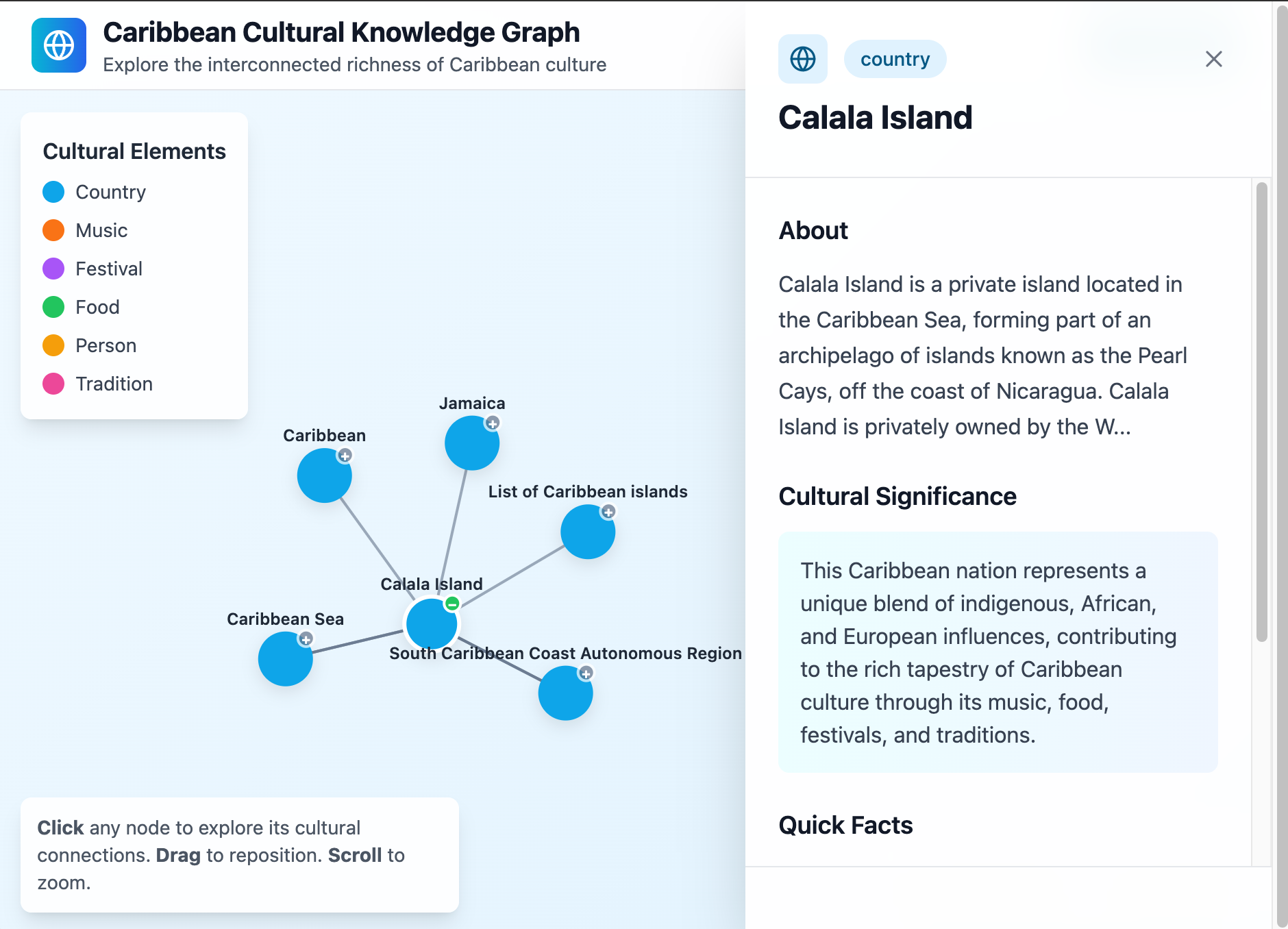Screen dimensions: 1288x929
Task: Select the blue Country marker in the legend
Action: 53,192
